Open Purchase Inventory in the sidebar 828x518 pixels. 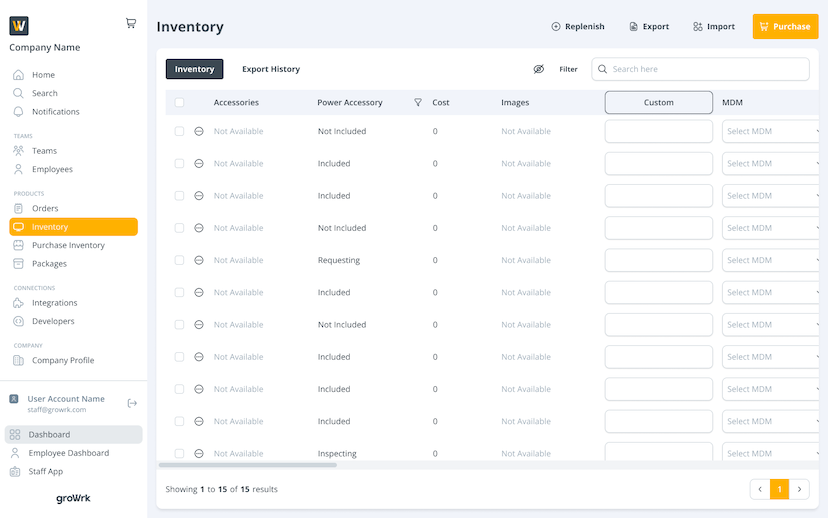click(68, 245)
